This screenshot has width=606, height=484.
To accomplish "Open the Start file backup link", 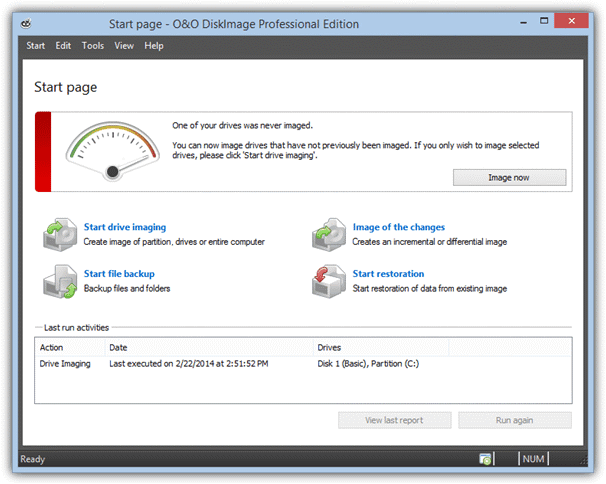I will point(119,274).
